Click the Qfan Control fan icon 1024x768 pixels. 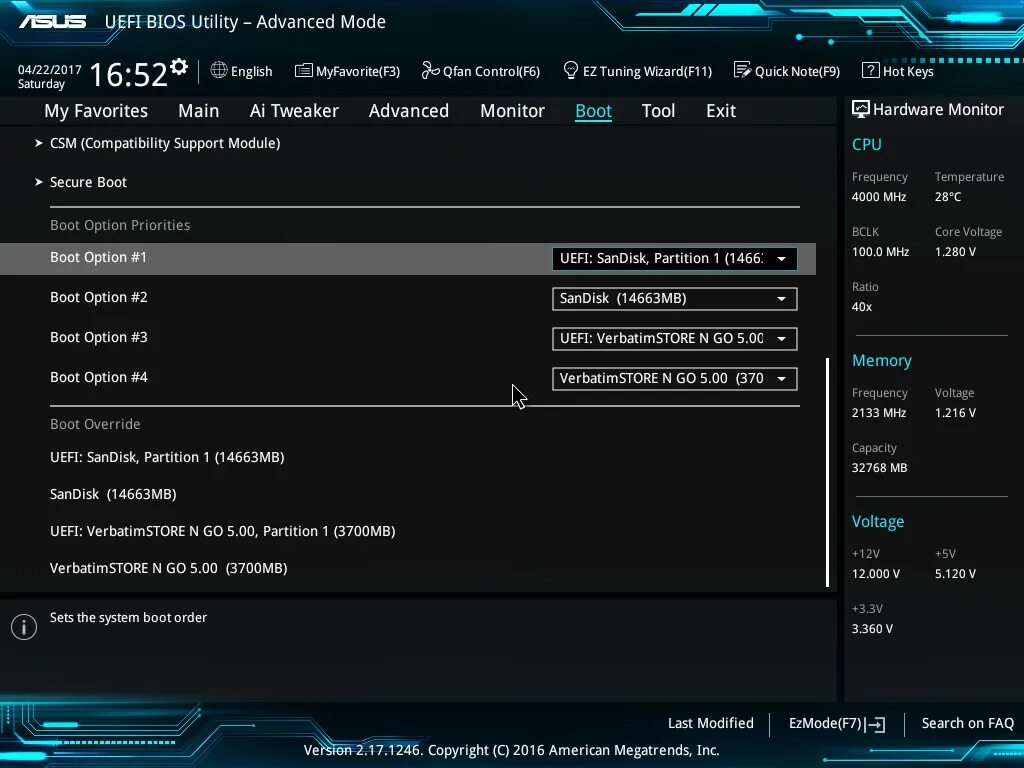coord(430,70)
